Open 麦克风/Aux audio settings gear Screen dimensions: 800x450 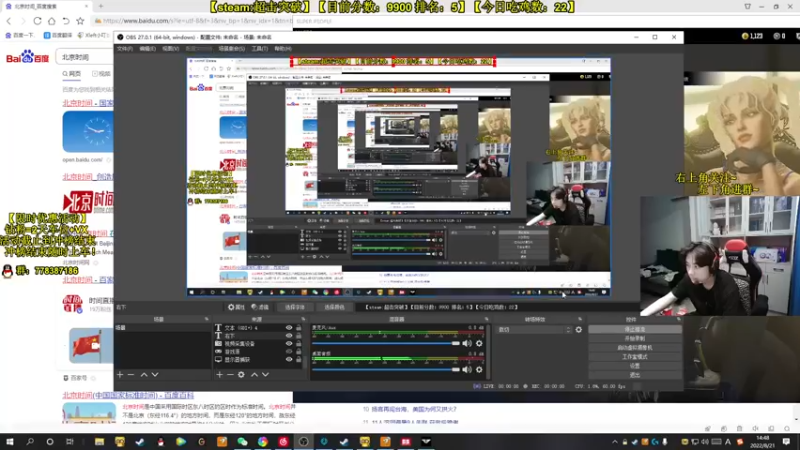tap(479, 343)
